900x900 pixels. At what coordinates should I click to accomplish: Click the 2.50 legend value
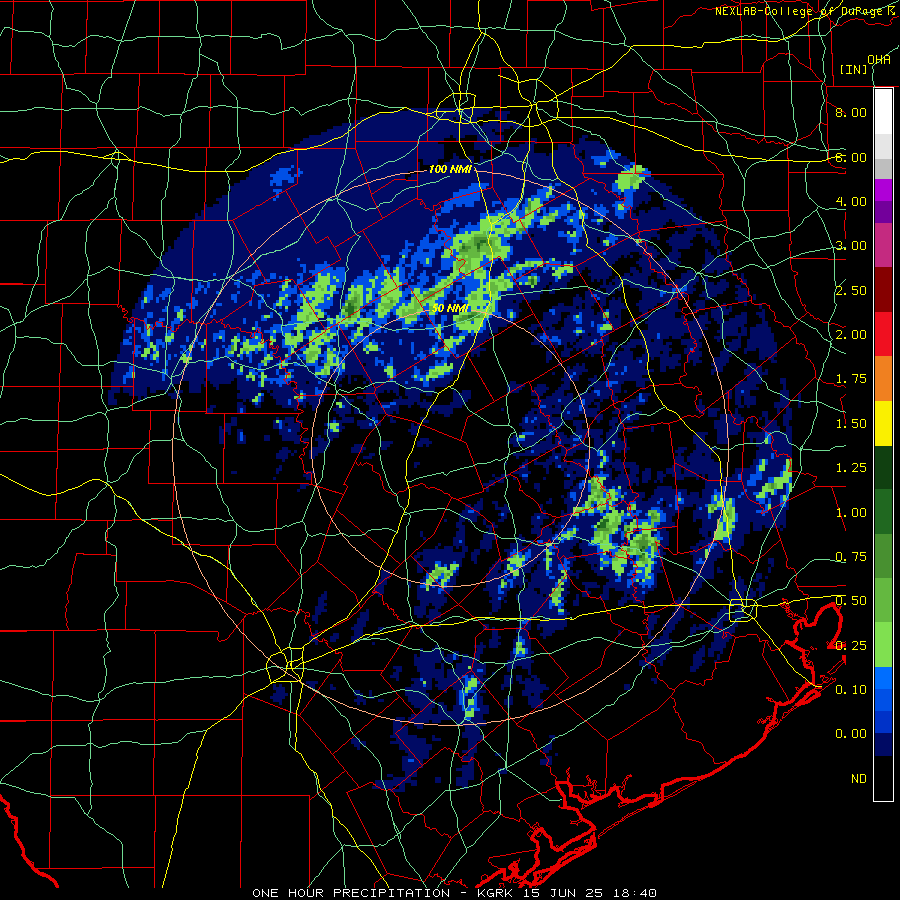click(x=851, y=290)
